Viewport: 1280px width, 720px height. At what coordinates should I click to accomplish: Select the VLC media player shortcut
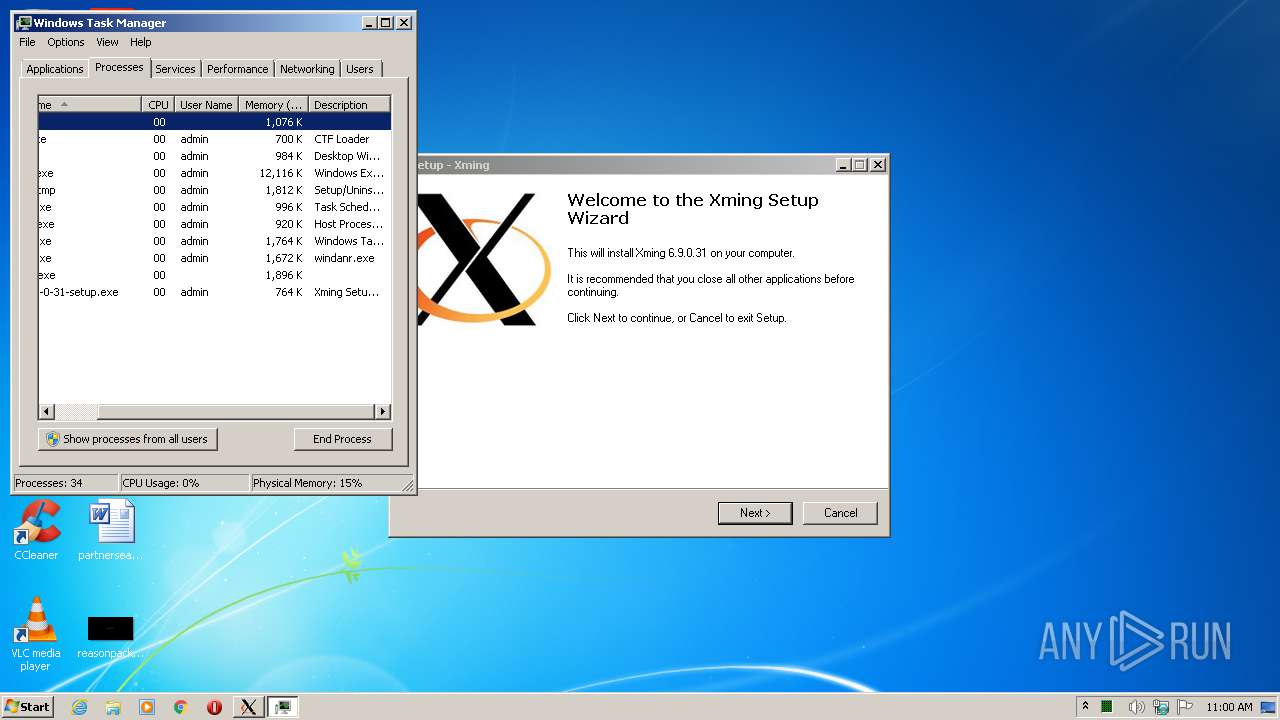click(x=36, y=634)
